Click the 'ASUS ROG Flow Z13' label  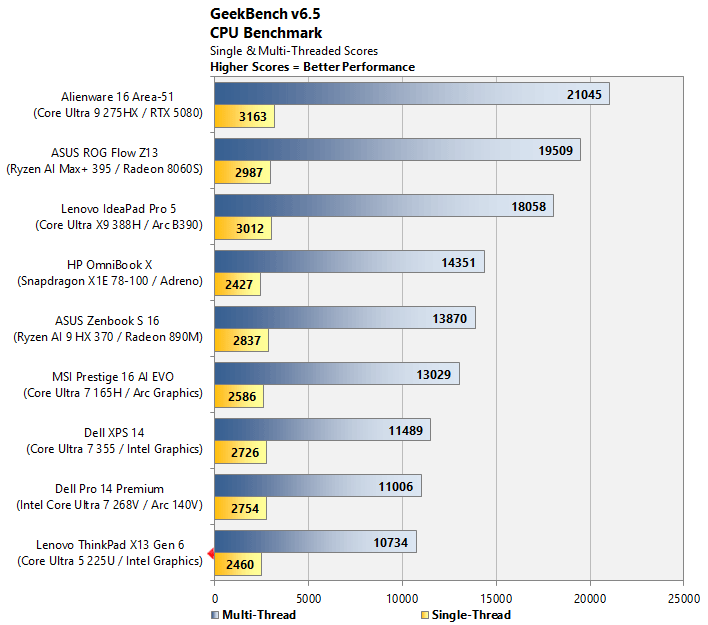104,153
